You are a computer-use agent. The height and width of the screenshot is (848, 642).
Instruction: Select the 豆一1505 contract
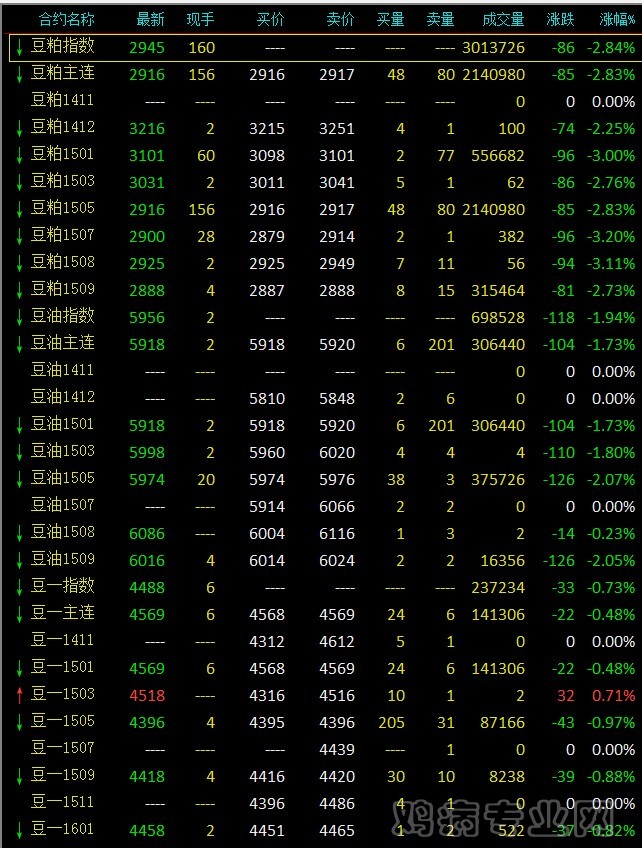[x=62, y=722]
